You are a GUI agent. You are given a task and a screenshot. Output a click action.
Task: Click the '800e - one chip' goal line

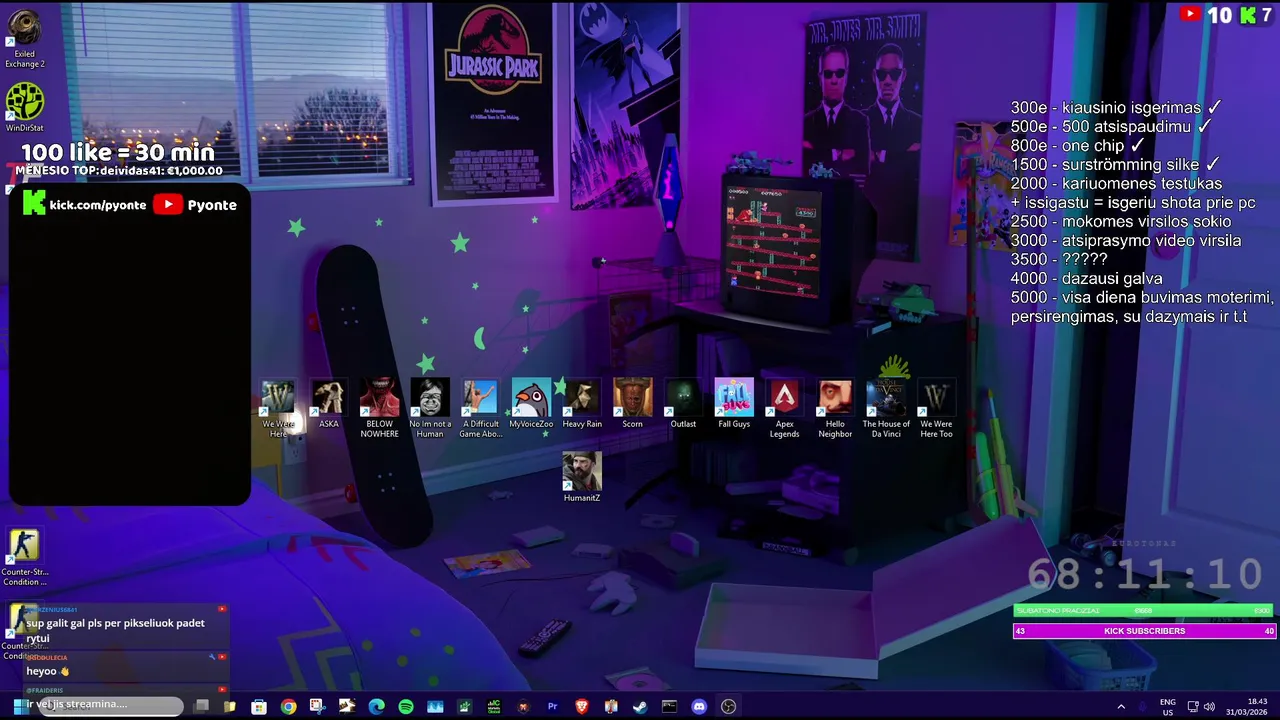1077,146
